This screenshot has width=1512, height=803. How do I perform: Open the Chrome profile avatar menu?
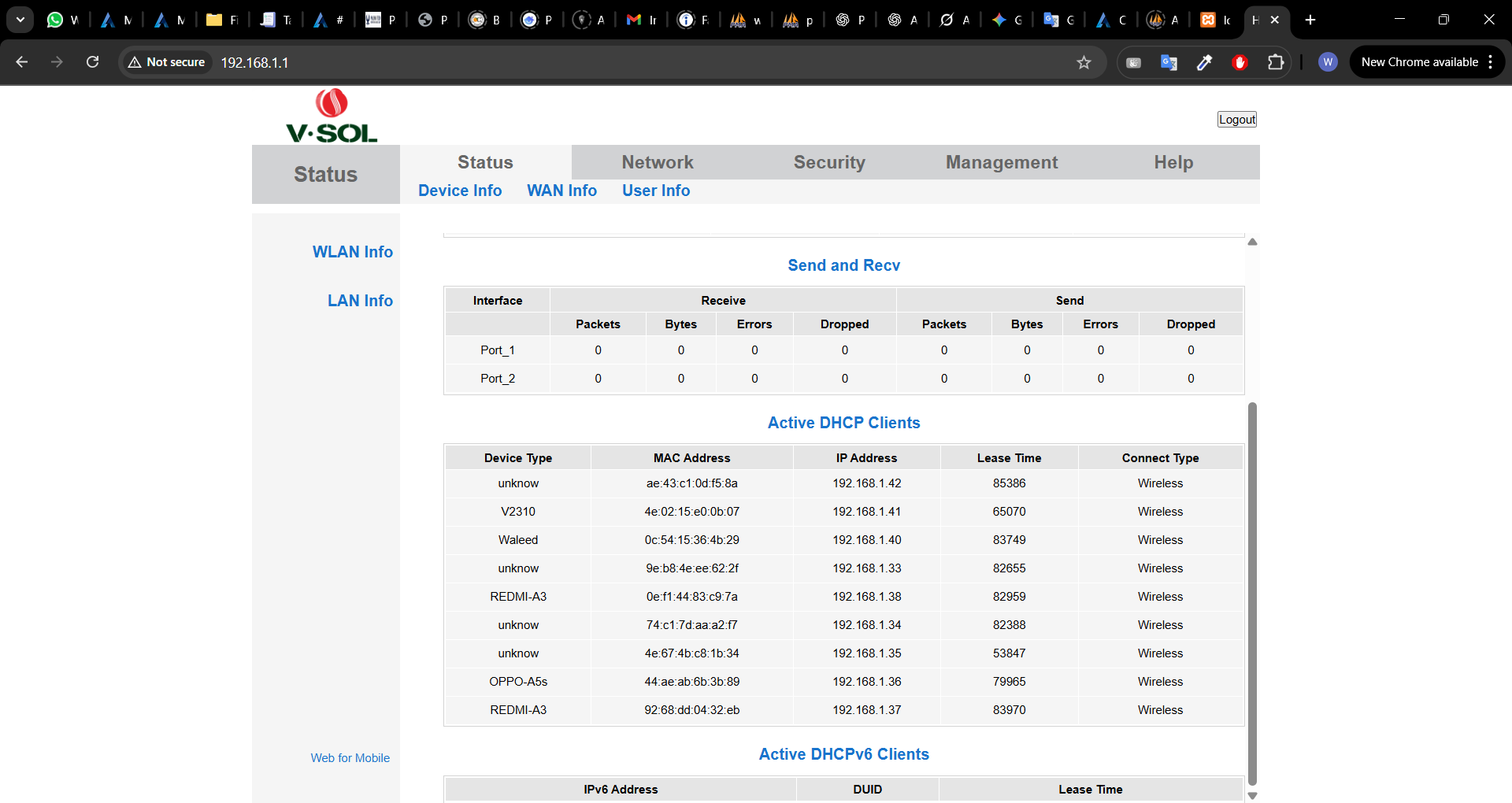[x=1328, y=62]
